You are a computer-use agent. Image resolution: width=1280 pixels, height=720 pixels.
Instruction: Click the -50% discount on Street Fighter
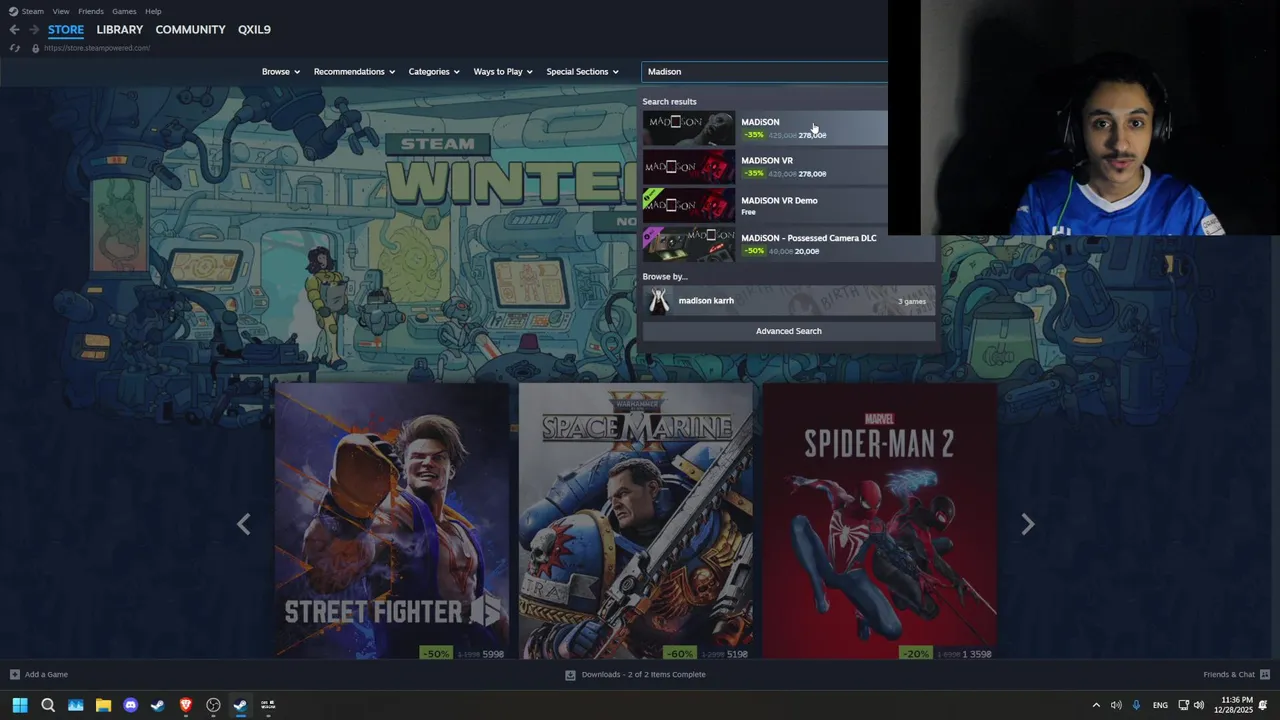point(436,654)
